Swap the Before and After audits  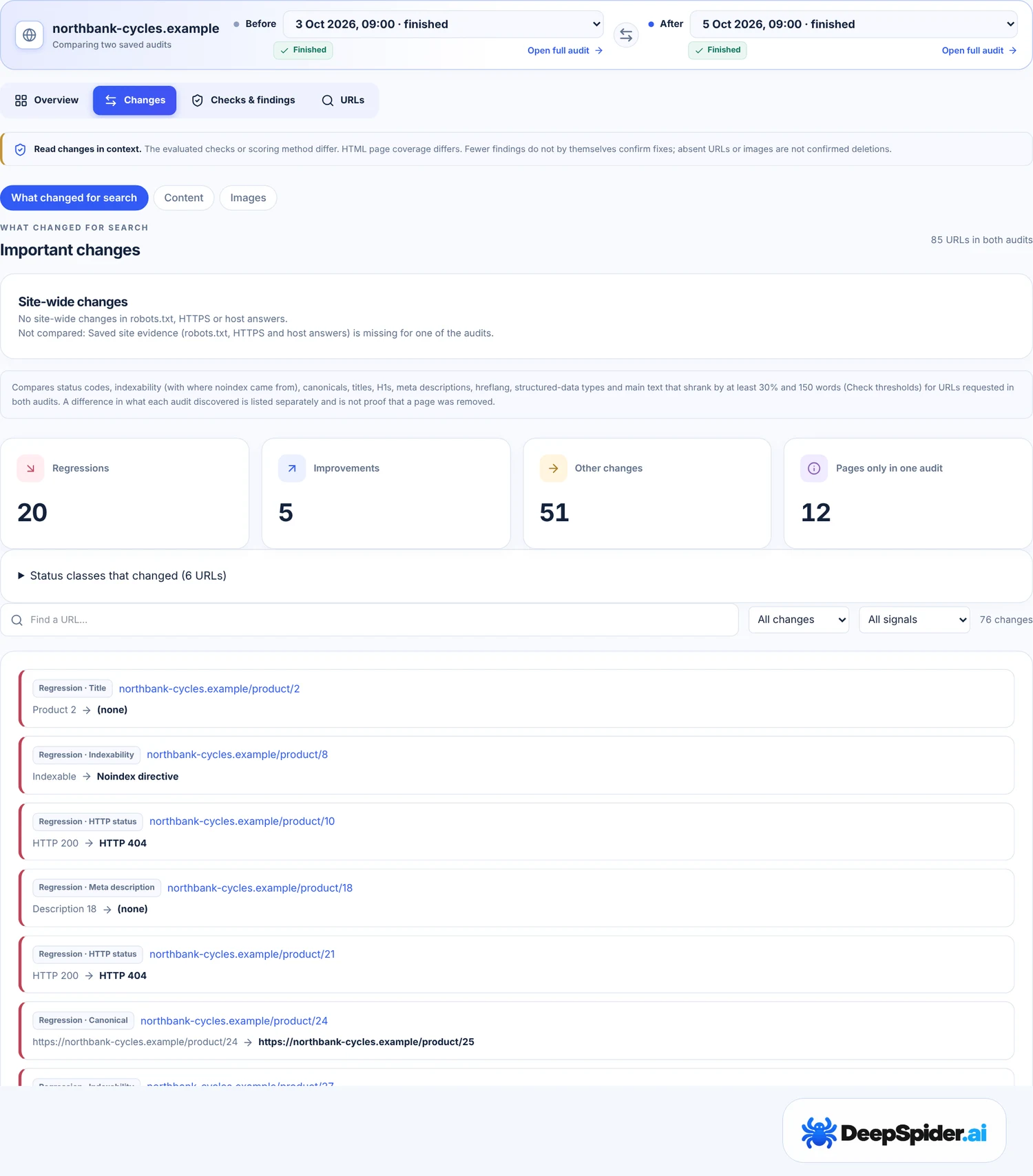pyautogui.click(x=626, y=34)
